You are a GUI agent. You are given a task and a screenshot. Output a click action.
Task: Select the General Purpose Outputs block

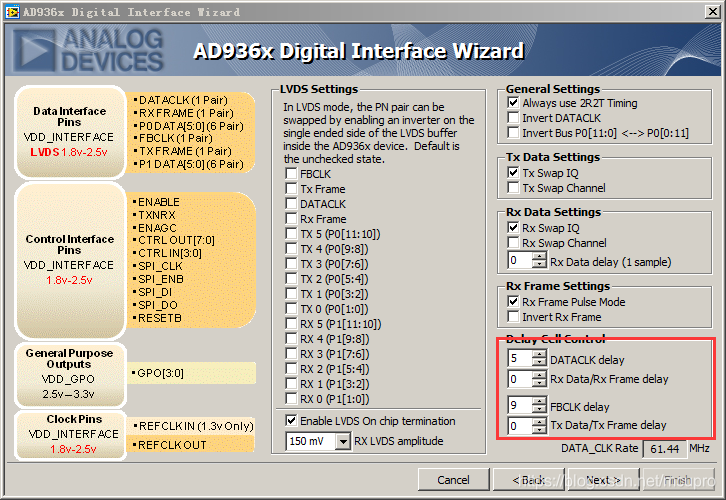click(69, 374)
